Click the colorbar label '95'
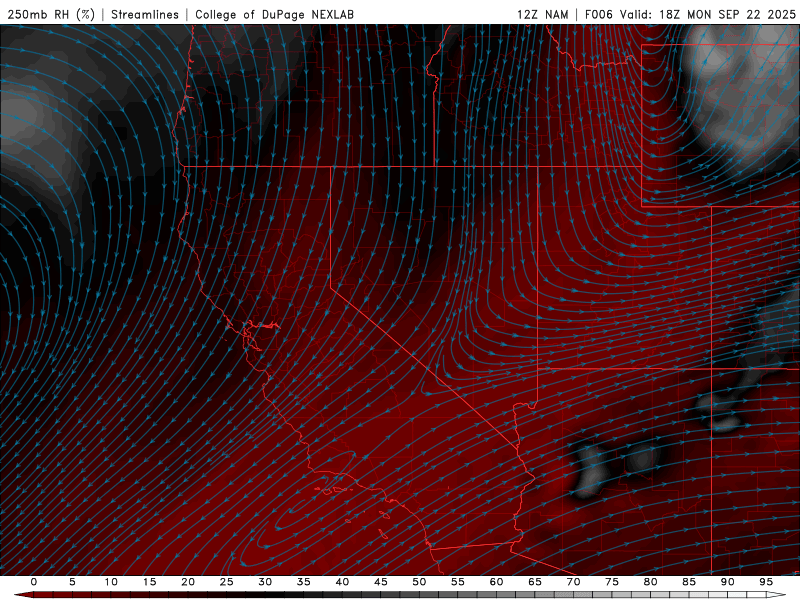 tap(766, 582)
